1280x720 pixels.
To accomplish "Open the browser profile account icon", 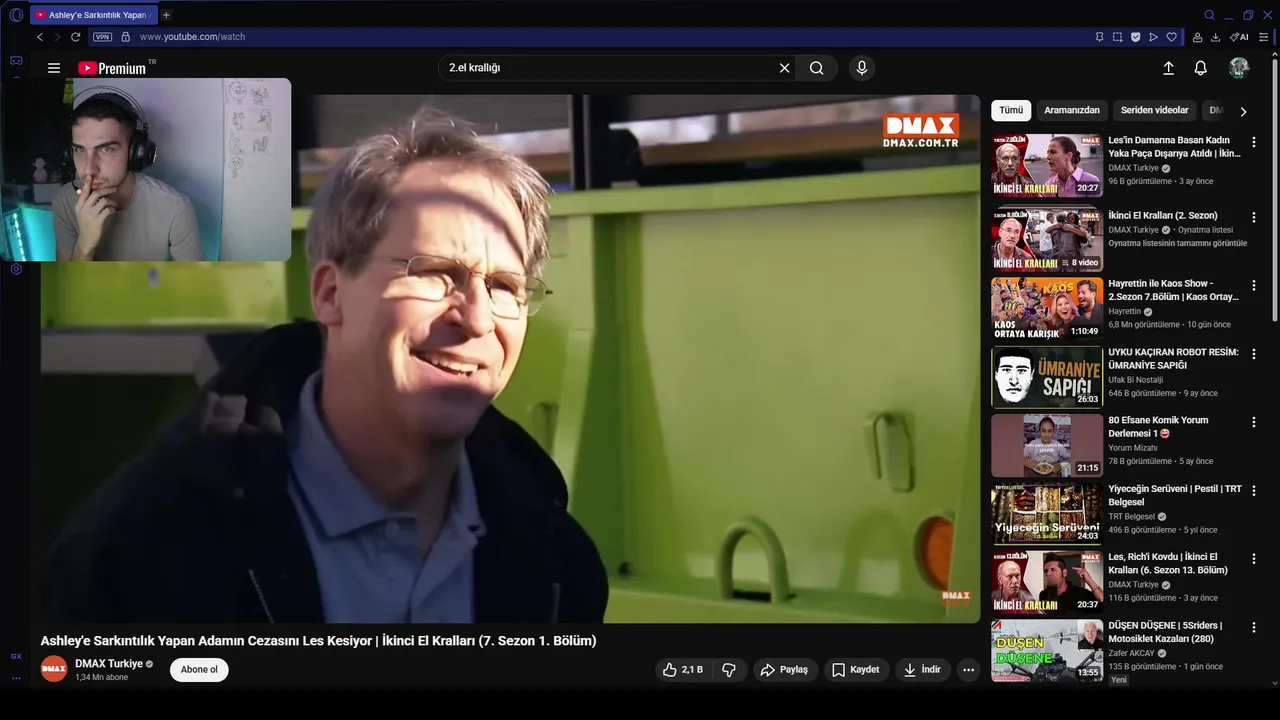I will 1198,37.
